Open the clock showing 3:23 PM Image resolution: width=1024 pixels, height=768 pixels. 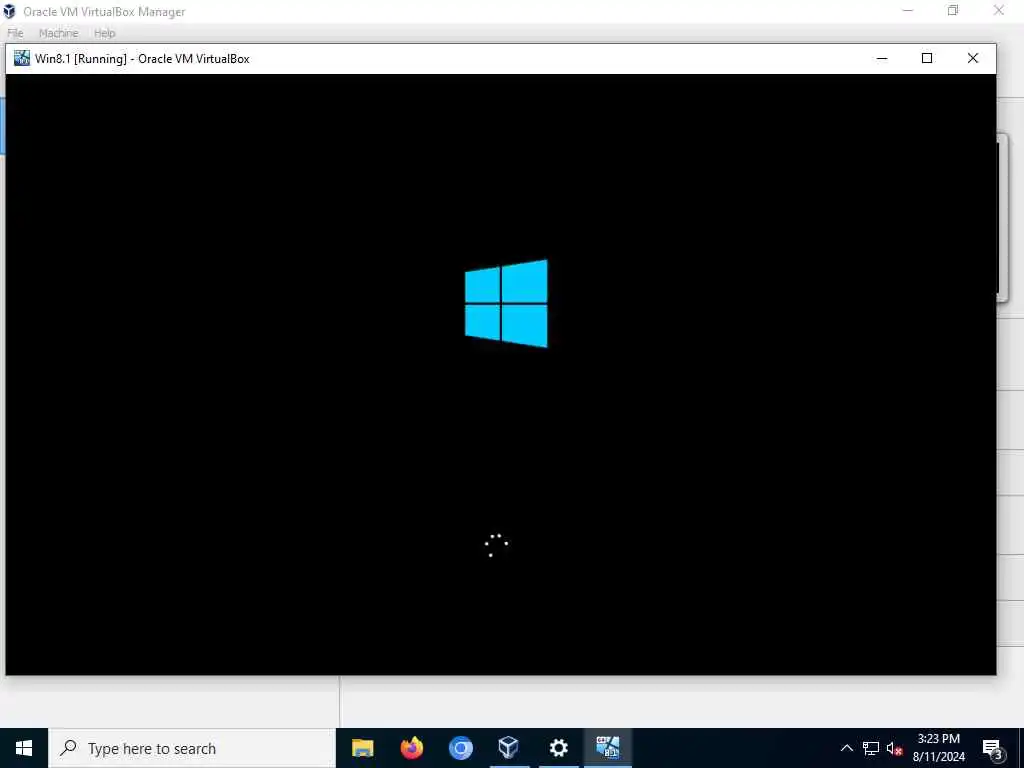point(938,748)
